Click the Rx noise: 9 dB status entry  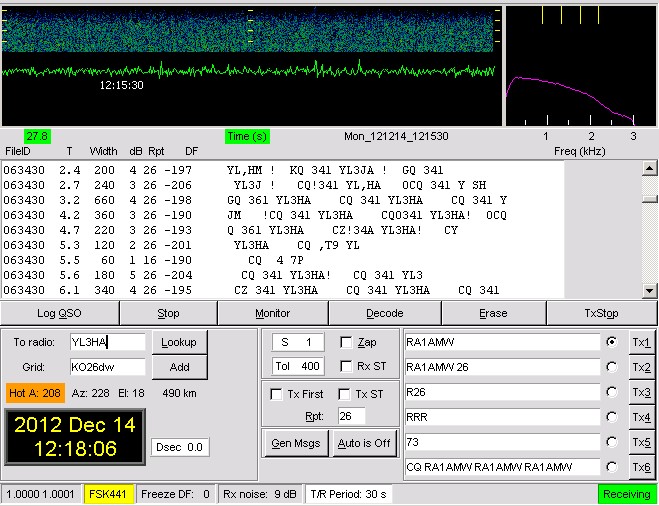coord(260,494)
